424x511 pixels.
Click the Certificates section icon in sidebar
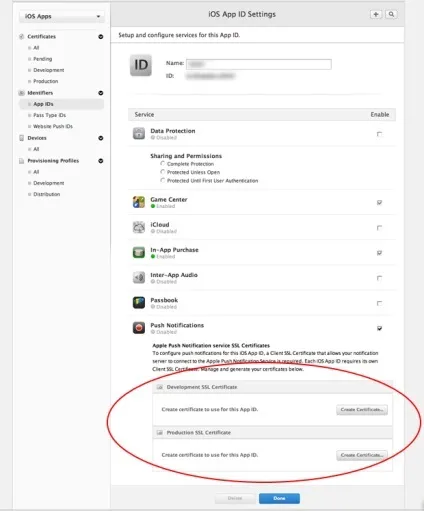coord(22,36)
